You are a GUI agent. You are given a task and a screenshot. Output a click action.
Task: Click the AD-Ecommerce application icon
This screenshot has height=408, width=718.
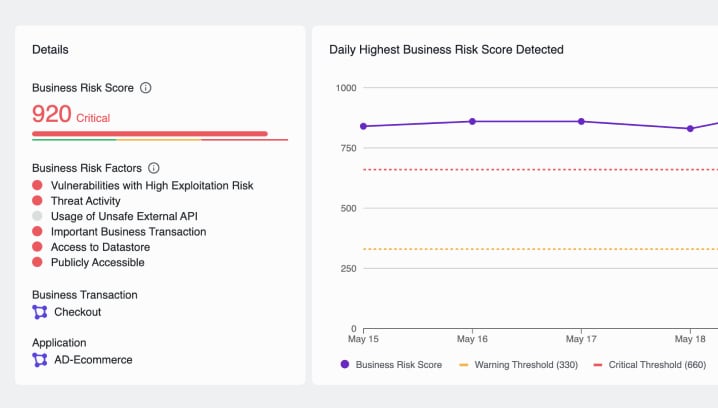point(40,360)
